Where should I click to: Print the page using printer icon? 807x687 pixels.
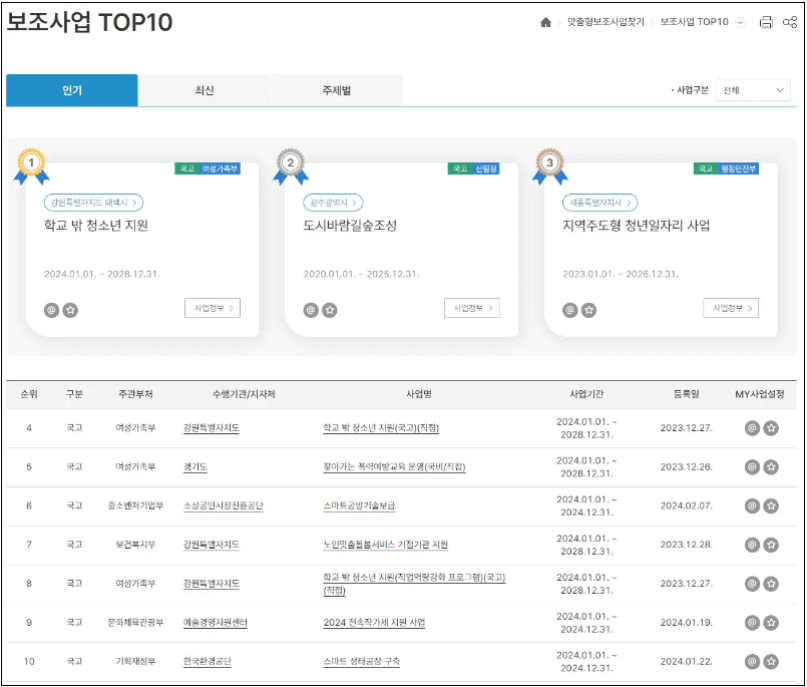766,22
